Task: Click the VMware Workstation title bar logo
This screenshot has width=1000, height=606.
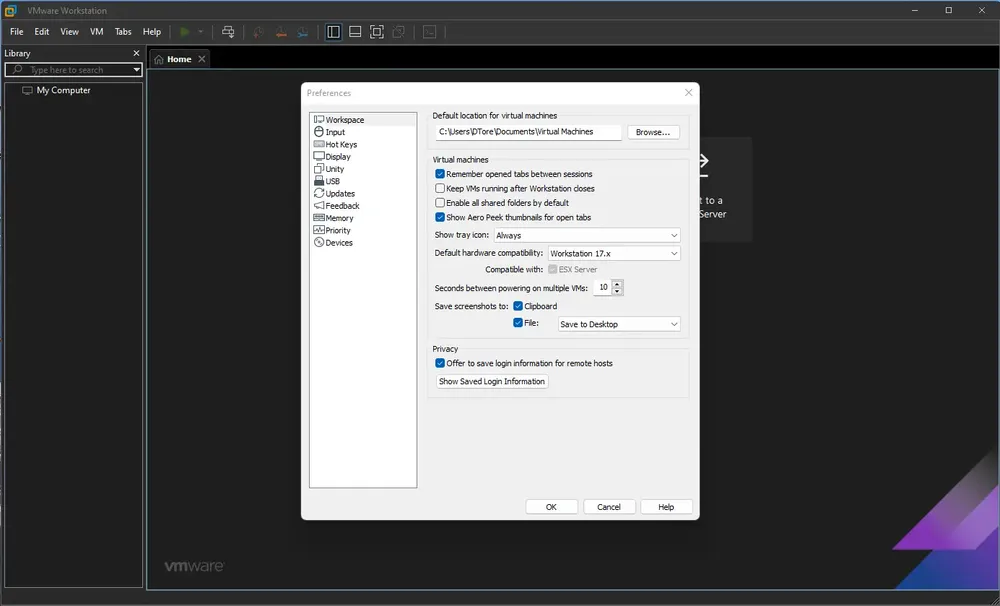Action: pos(10,10)
